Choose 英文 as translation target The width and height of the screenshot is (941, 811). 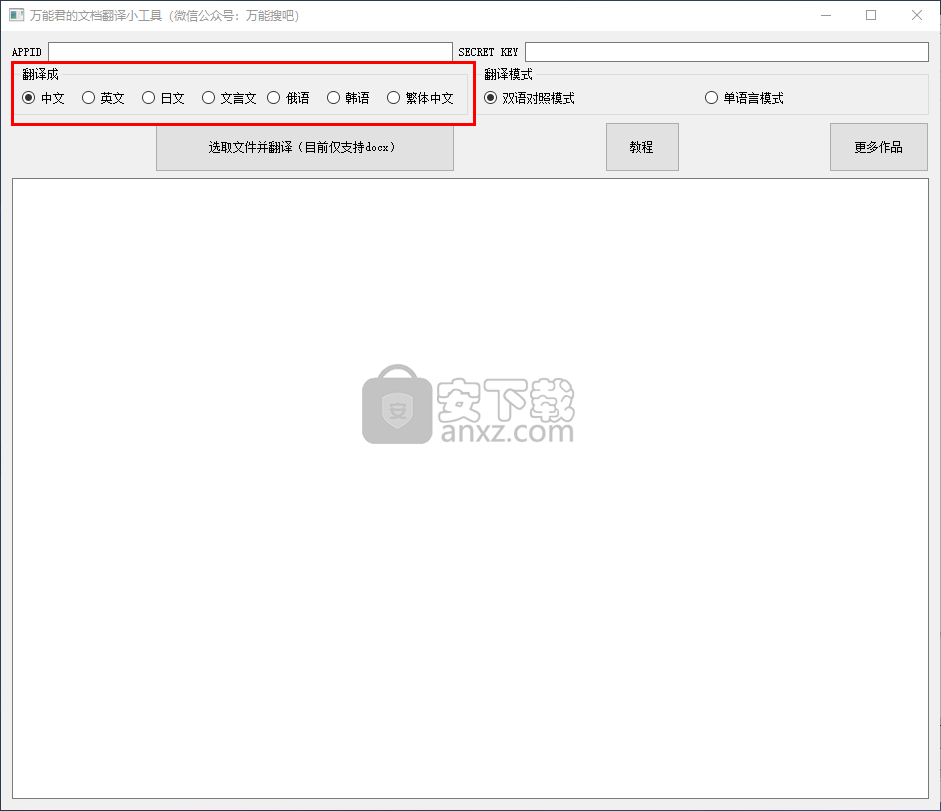(x=89, y=98)
